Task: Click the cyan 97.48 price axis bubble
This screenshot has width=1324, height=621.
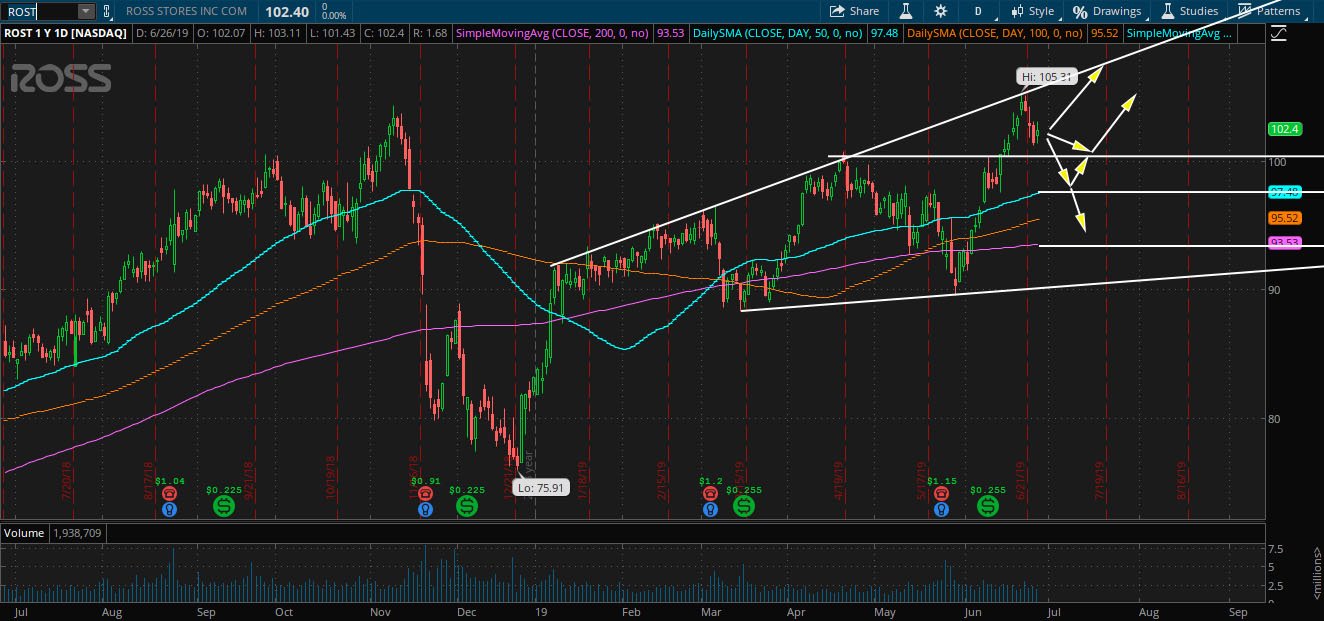Action: click(1284, 191)
